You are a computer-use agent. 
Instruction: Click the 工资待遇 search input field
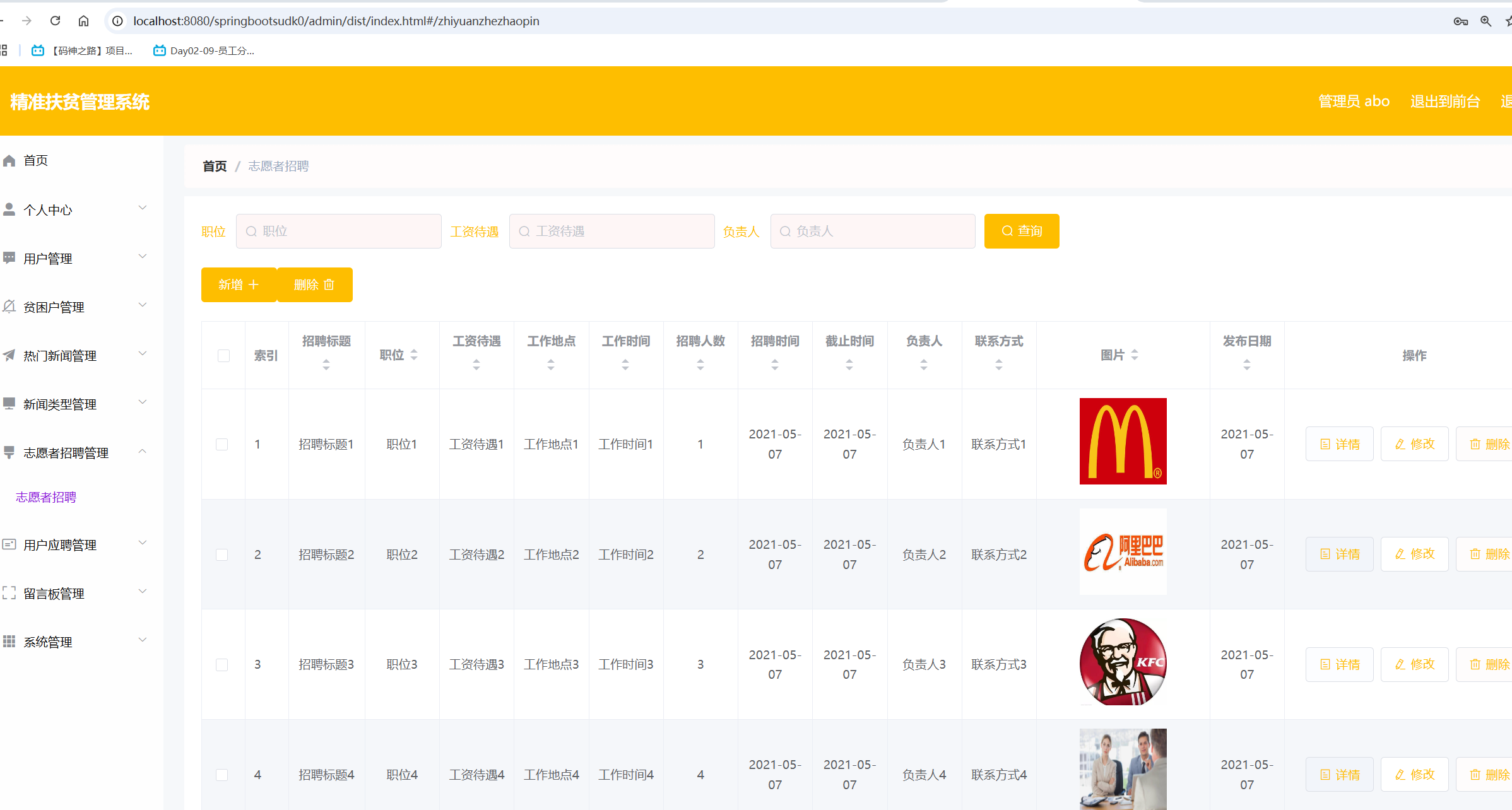pos(611,231)
